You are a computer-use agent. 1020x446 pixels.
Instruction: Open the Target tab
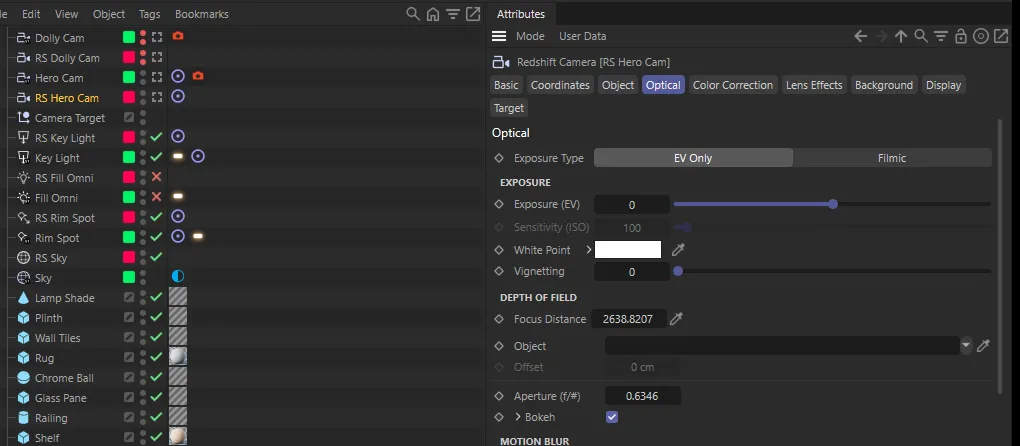coord(509,108)
